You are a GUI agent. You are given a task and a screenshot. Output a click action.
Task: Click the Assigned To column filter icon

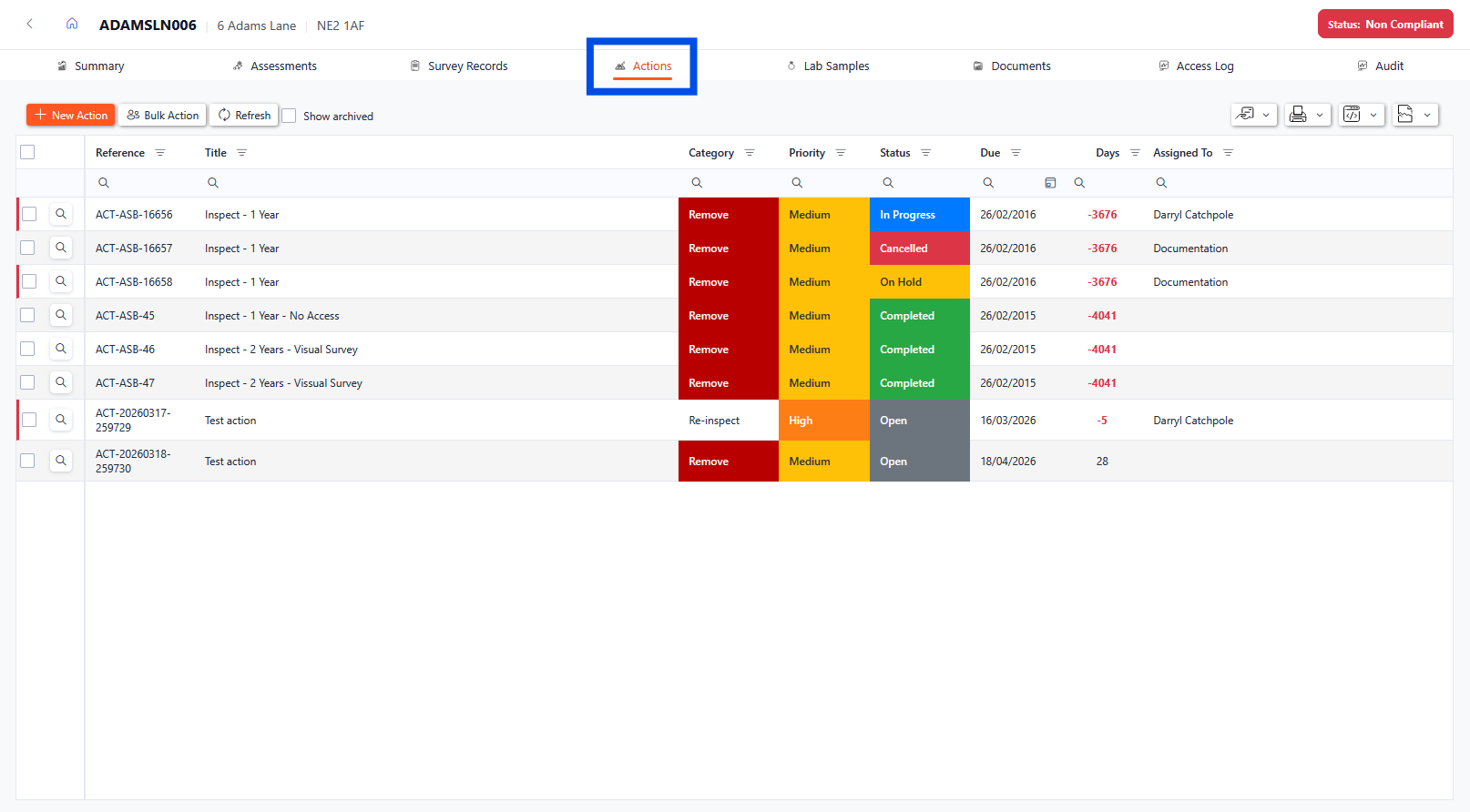[1228, 153]
